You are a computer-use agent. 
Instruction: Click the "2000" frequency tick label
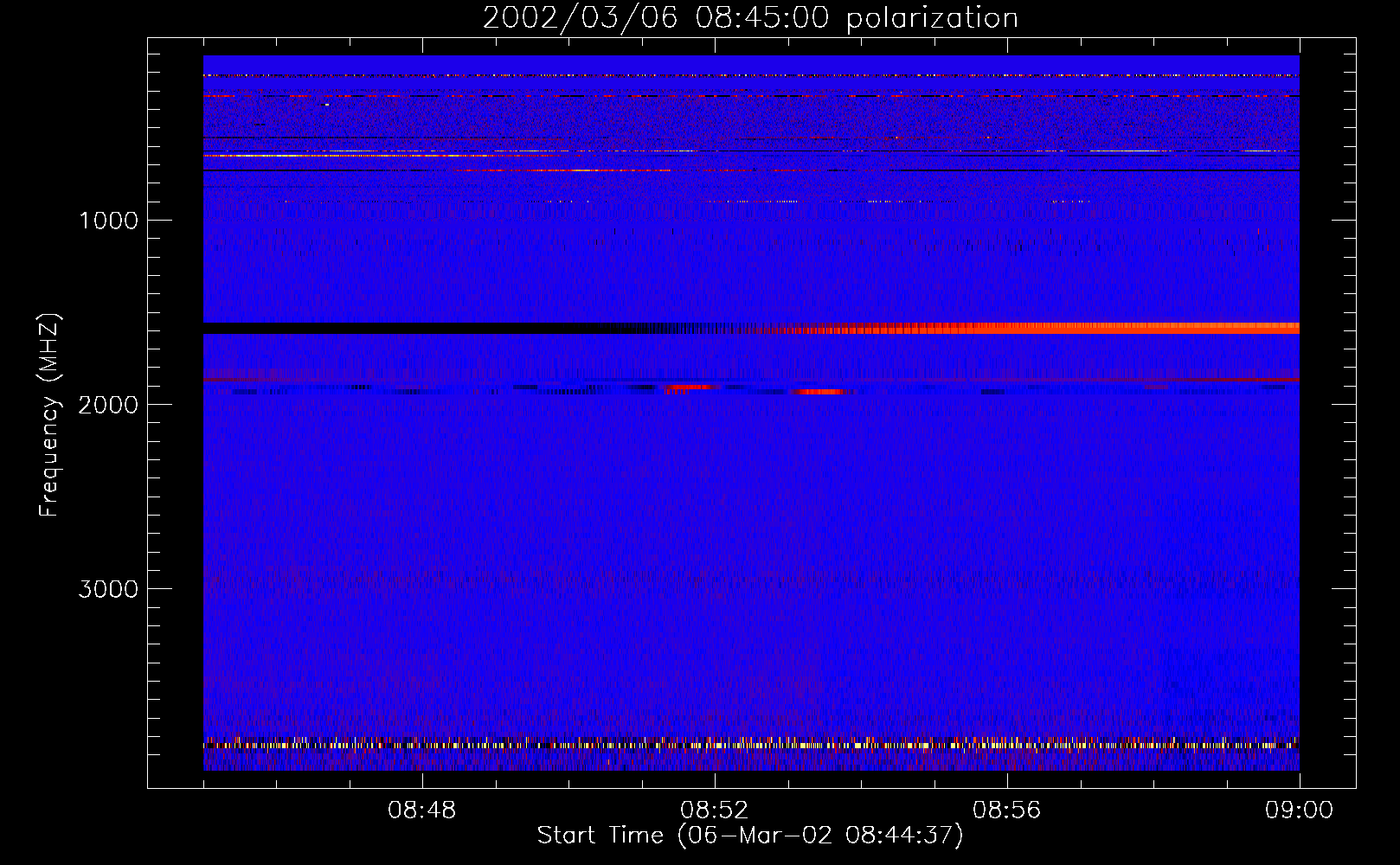click(x=108, y=405)
